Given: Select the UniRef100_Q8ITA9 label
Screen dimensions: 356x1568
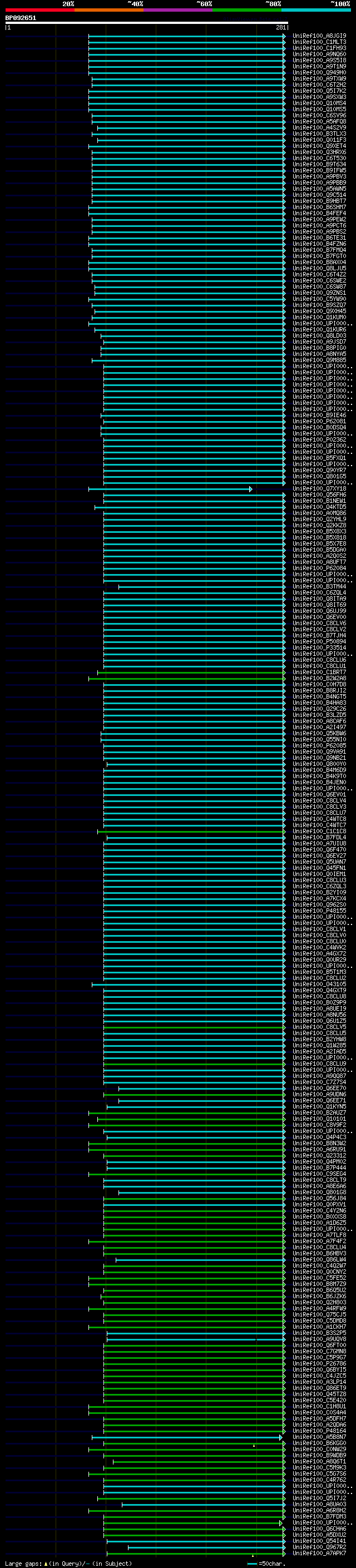Looking at the screenshot, I should pos(319,599).
